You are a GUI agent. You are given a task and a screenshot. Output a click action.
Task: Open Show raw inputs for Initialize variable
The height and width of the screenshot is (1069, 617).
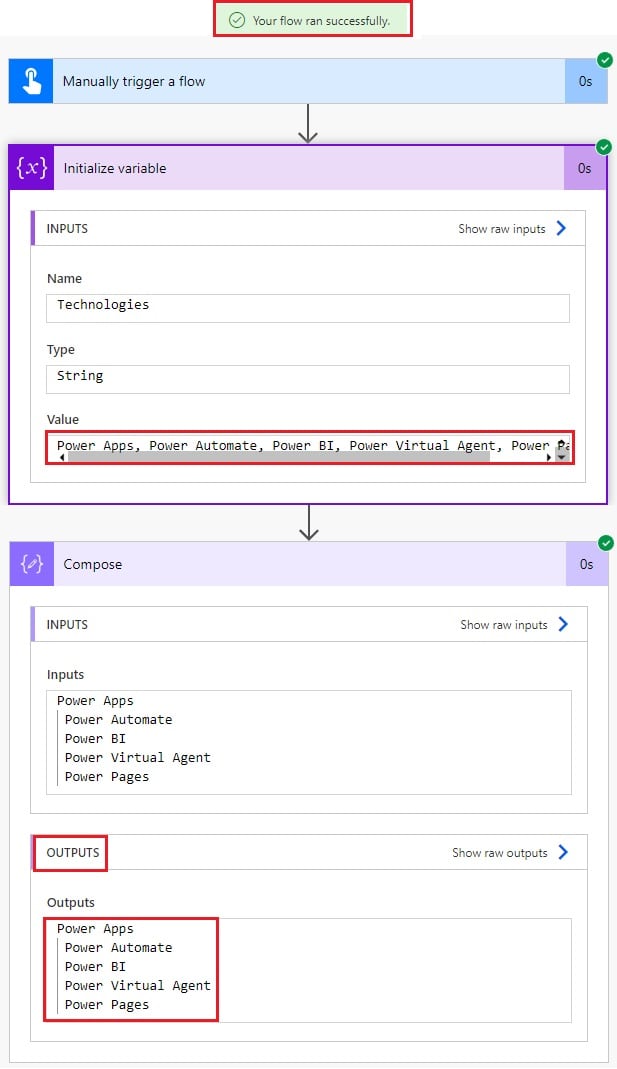coord(502,229)
